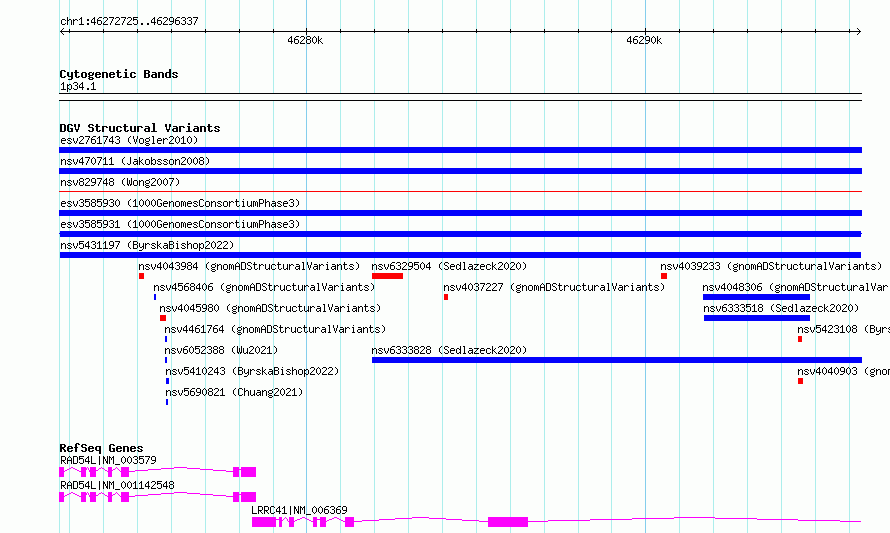Click the RAD54L|NM_001142548 gene glyph

pos(158,497)
